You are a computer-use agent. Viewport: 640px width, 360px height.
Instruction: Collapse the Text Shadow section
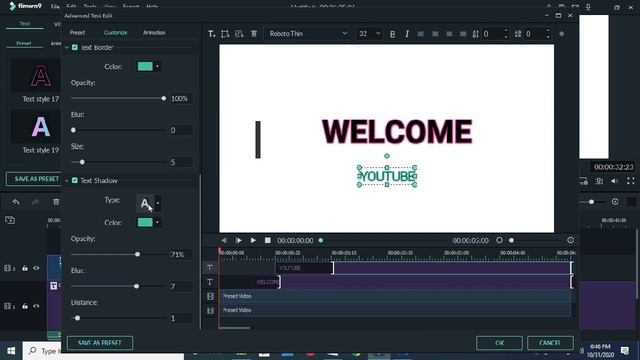(x=67, y=180)
